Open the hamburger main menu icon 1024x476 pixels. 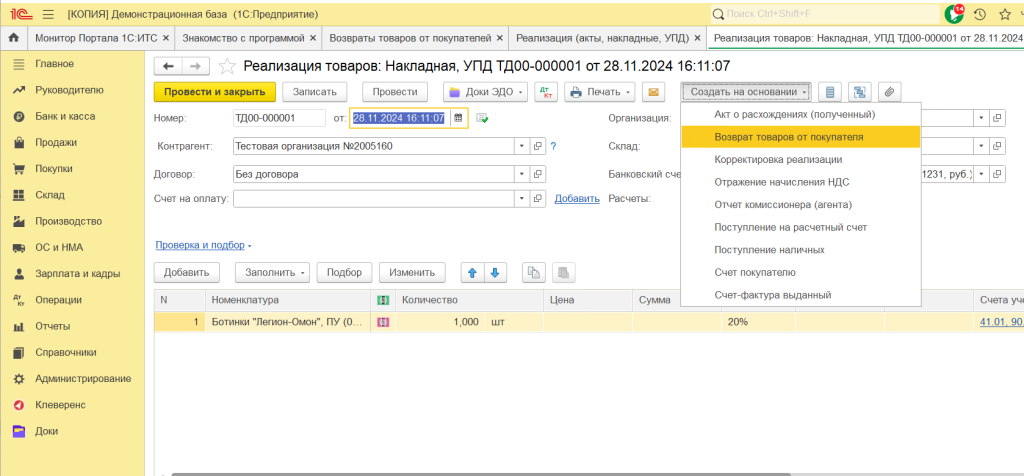tap(48, 14)
